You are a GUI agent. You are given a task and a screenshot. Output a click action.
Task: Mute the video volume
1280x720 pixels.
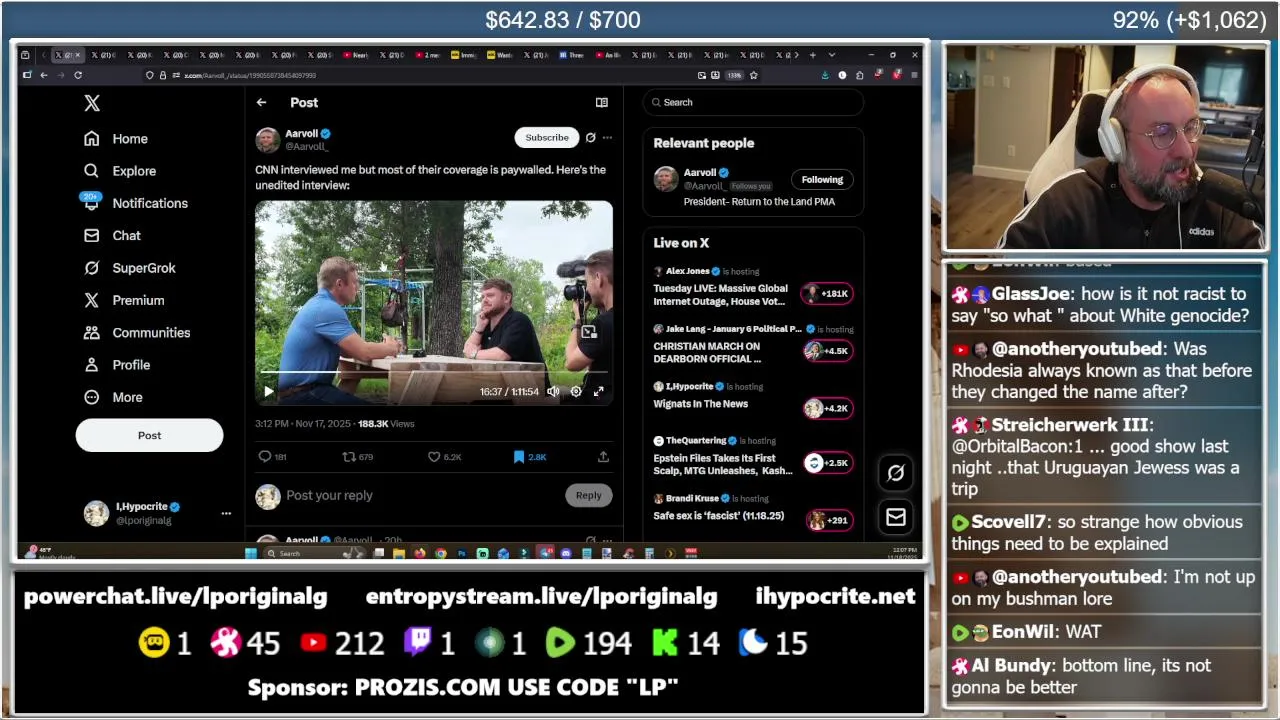pos(553,392)
